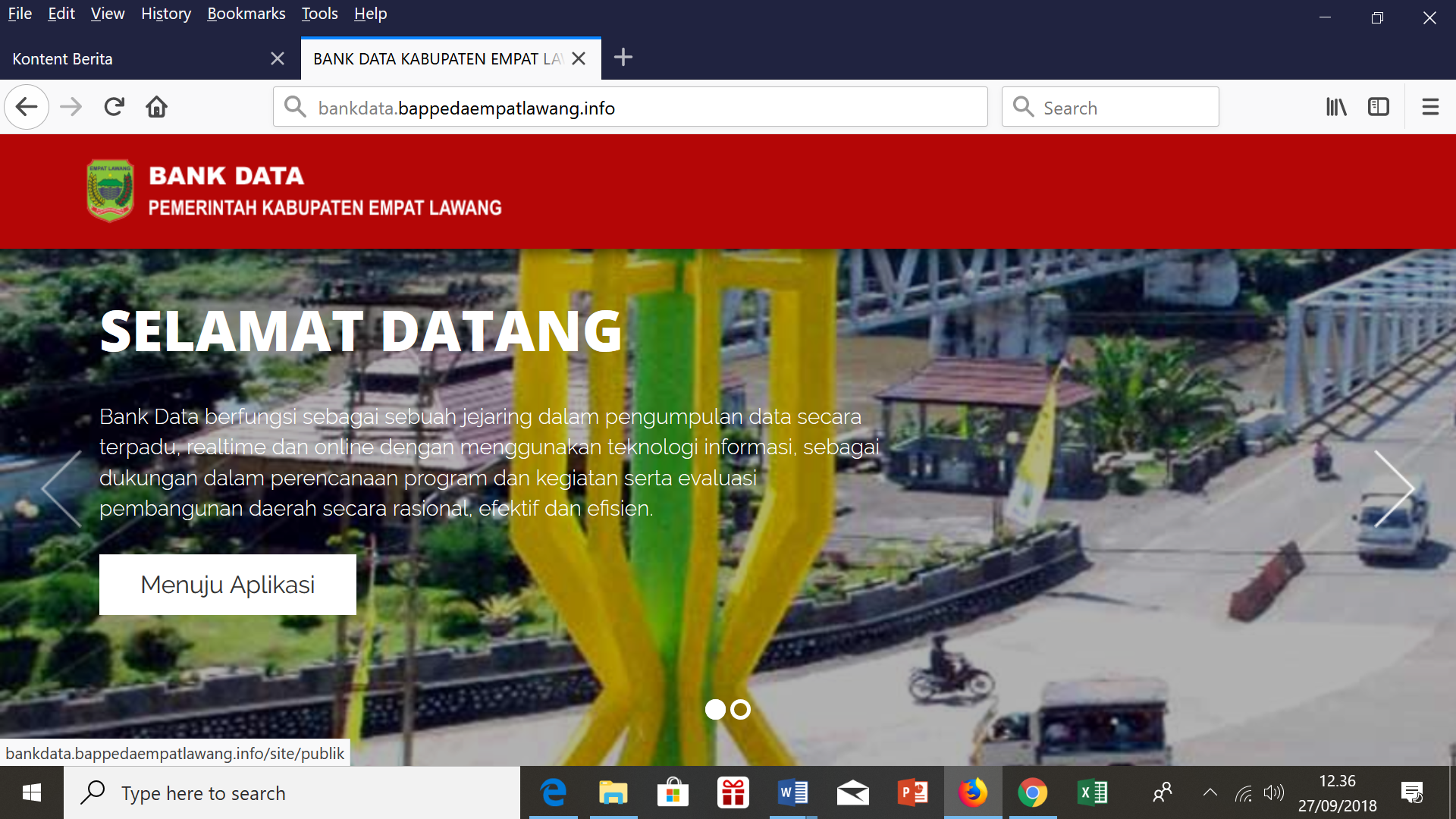
Task: Show the sidebars panel
Action: tap(1379, 107)
